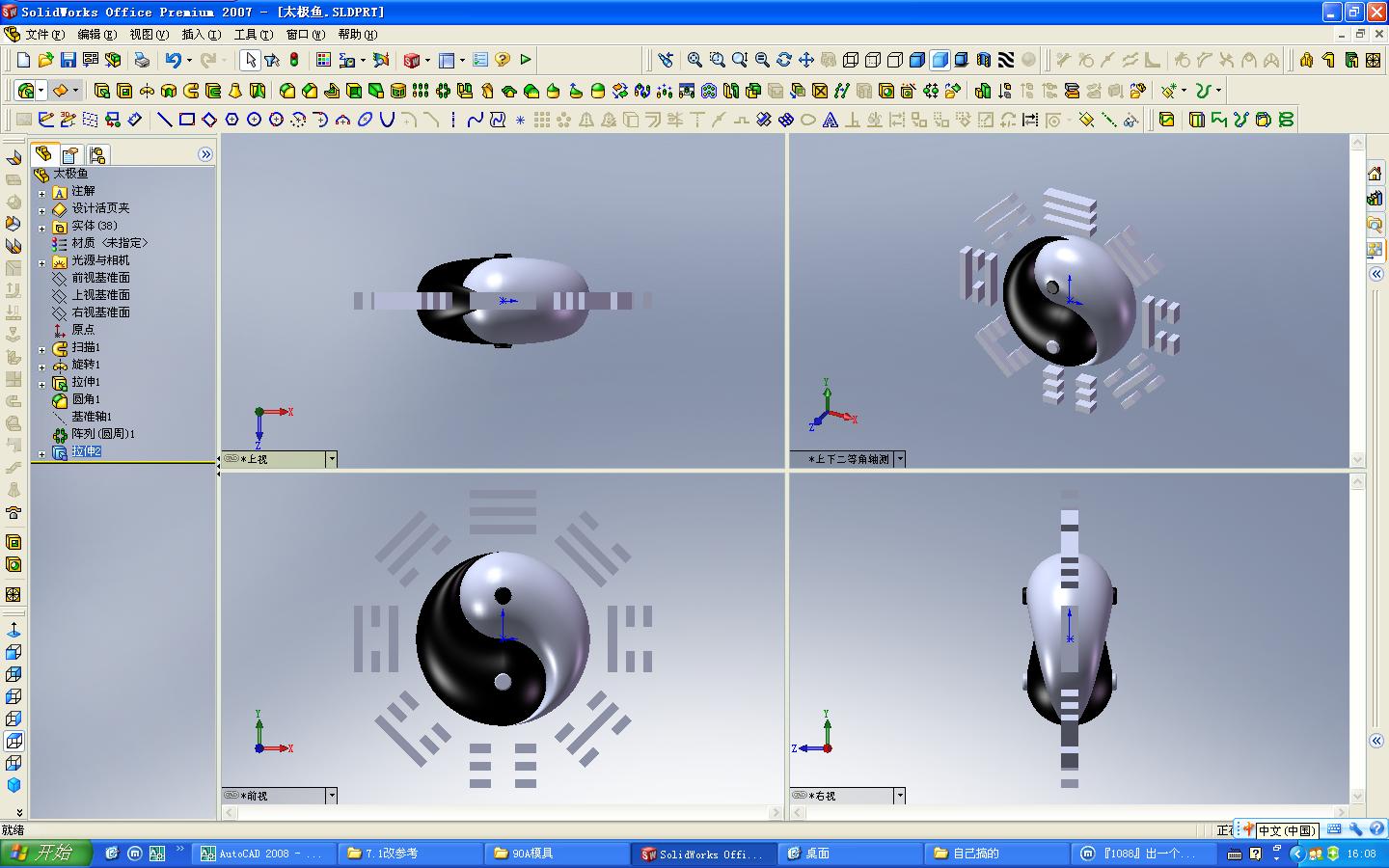Select the Line sketch tool

165,120
